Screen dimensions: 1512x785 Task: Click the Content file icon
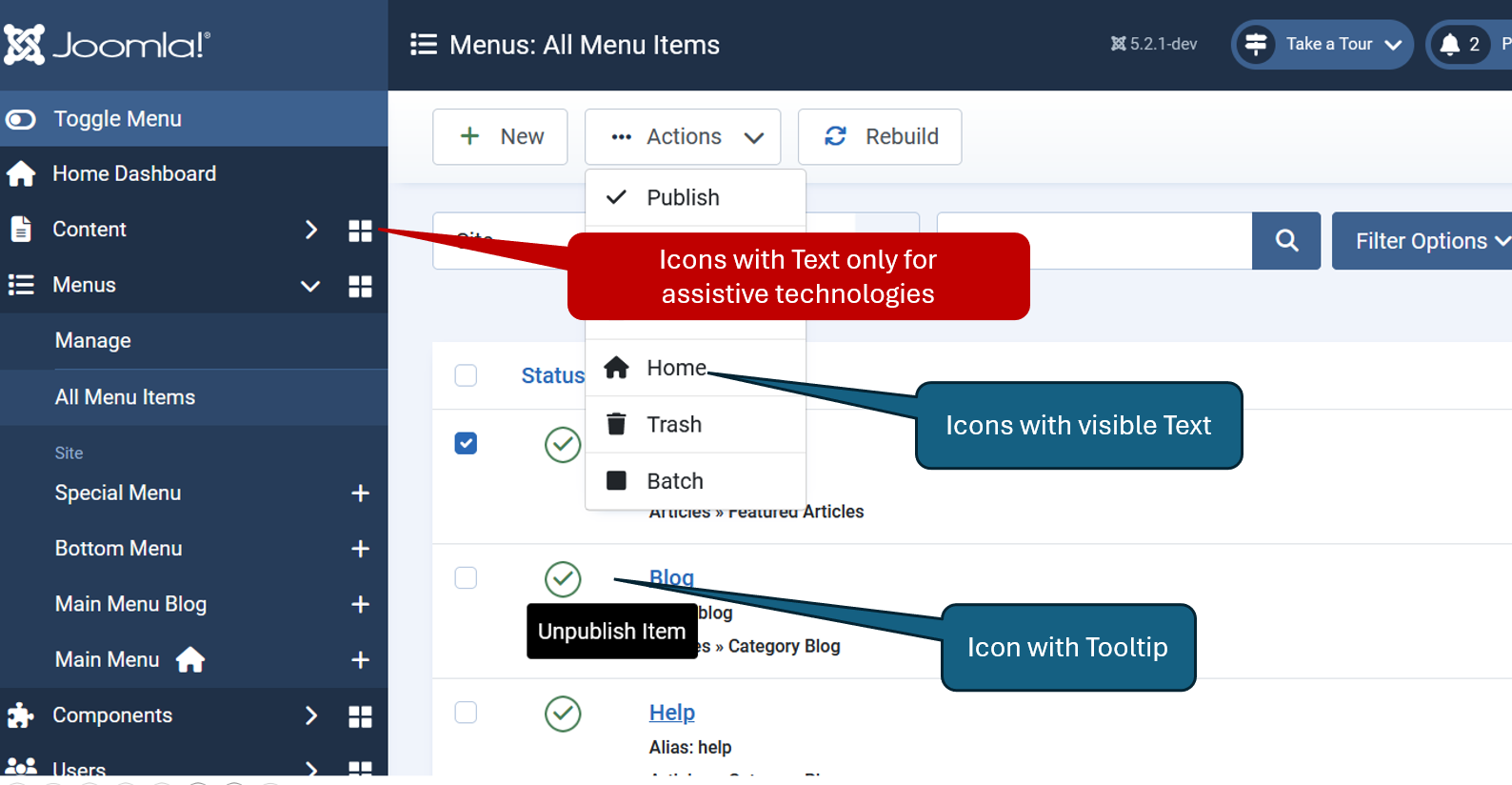point(20,230)
